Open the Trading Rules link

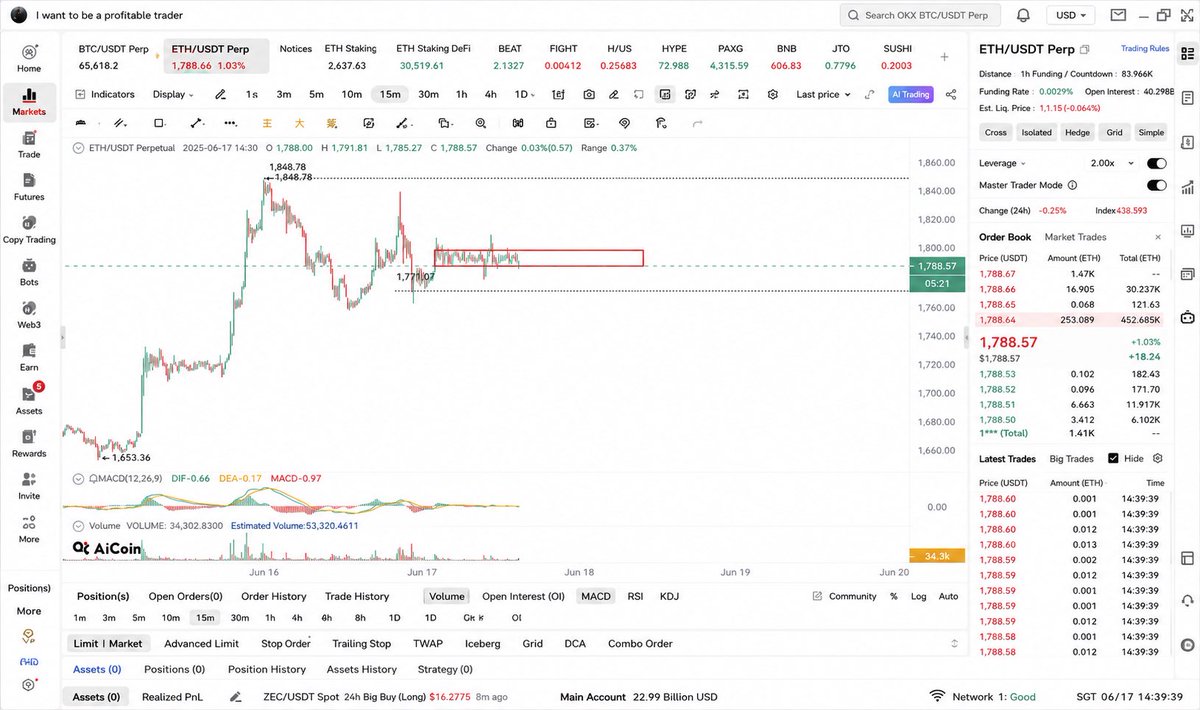coord(1145,48)
